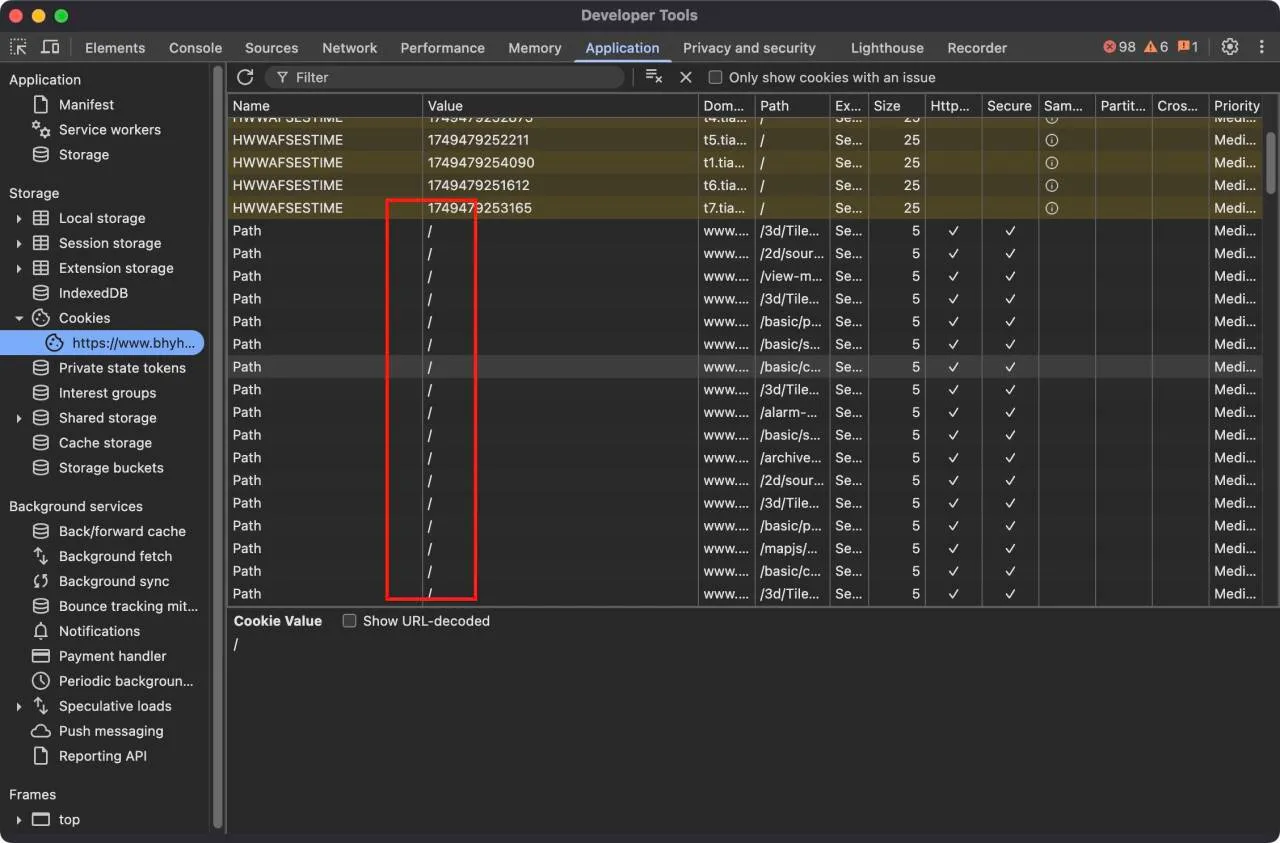Expand Extension storage tree
This screenshot has width=1280, height=843.
18,268
